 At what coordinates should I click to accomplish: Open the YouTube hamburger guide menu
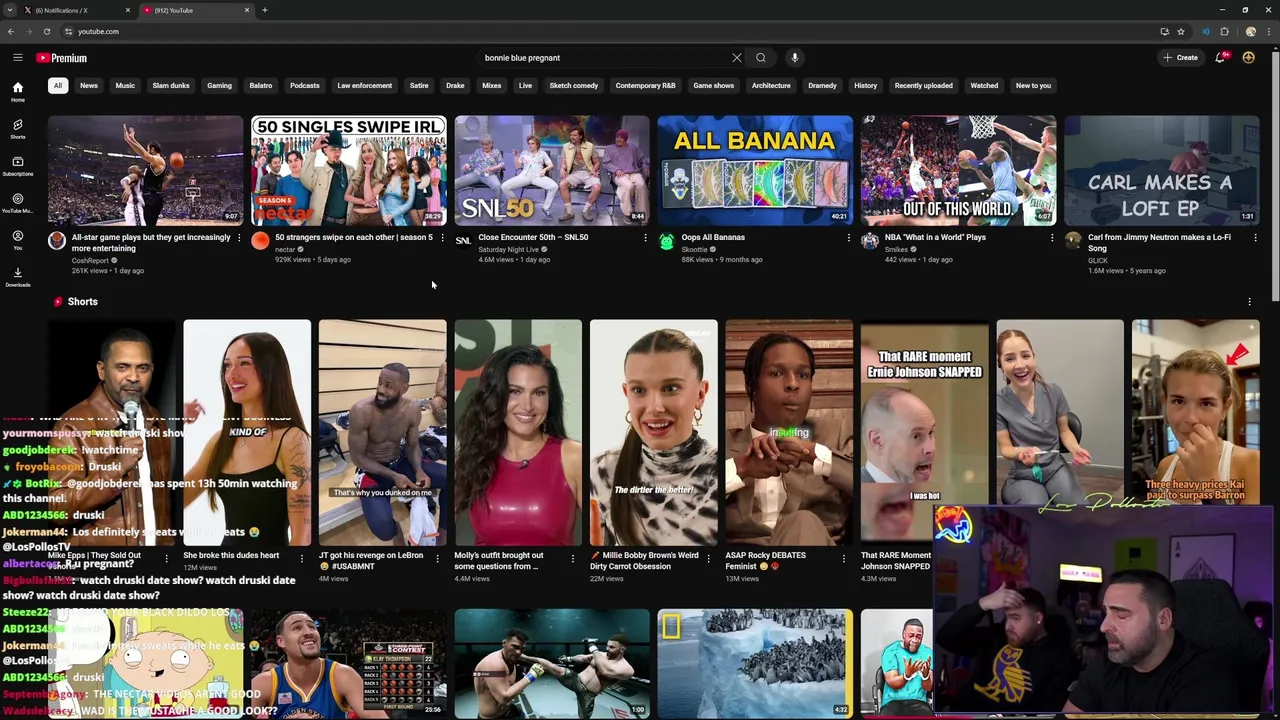pyautogui.click(x=17, y=58)
